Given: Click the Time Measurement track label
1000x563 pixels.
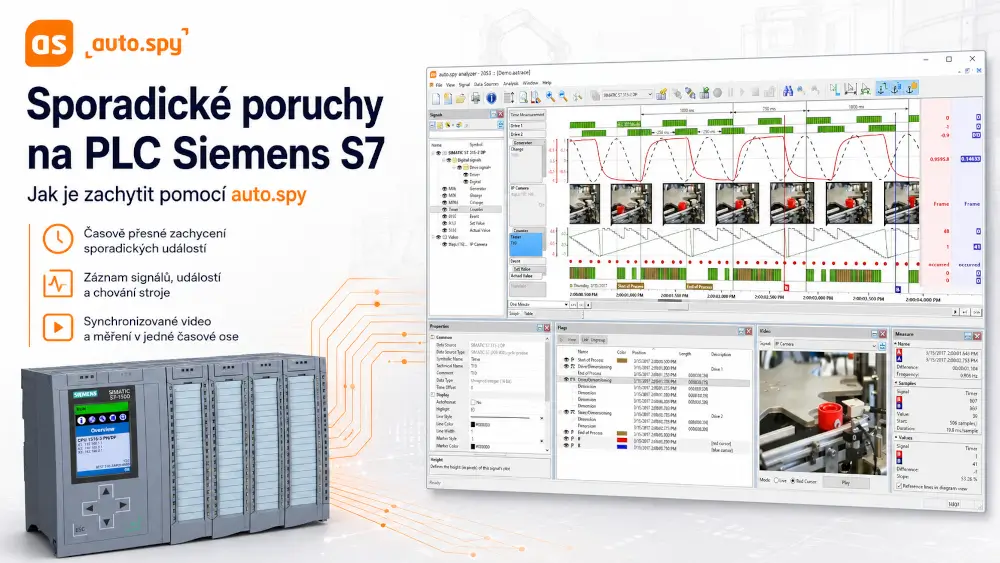Looking at the screenshot, I should click(x=527, y=115).
